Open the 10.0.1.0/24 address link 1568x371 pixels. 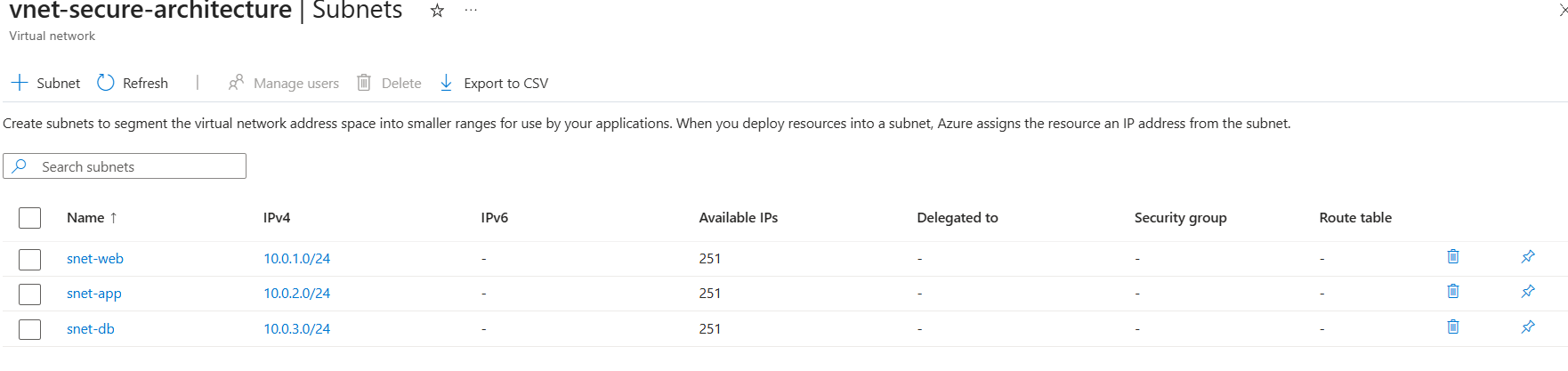(x=297, y=259)
